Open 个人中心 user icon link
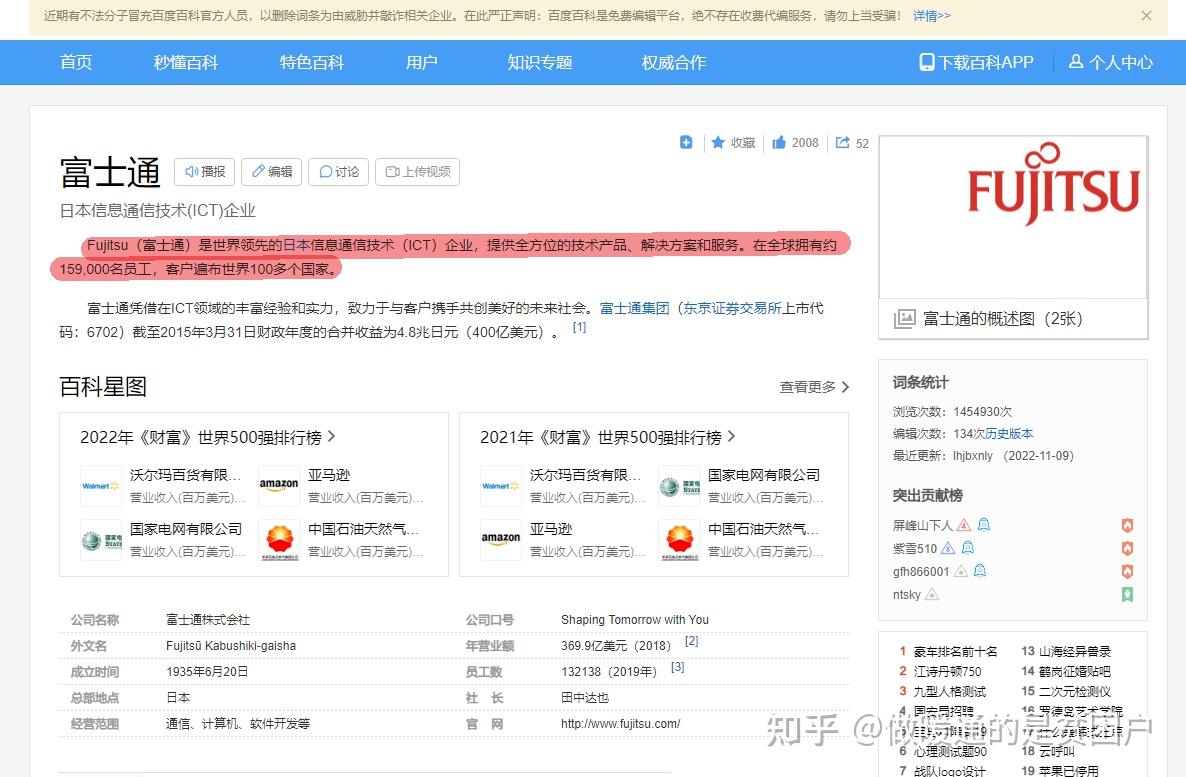The height and width of the screenshot is (777, 1186). pos(1110,62)
